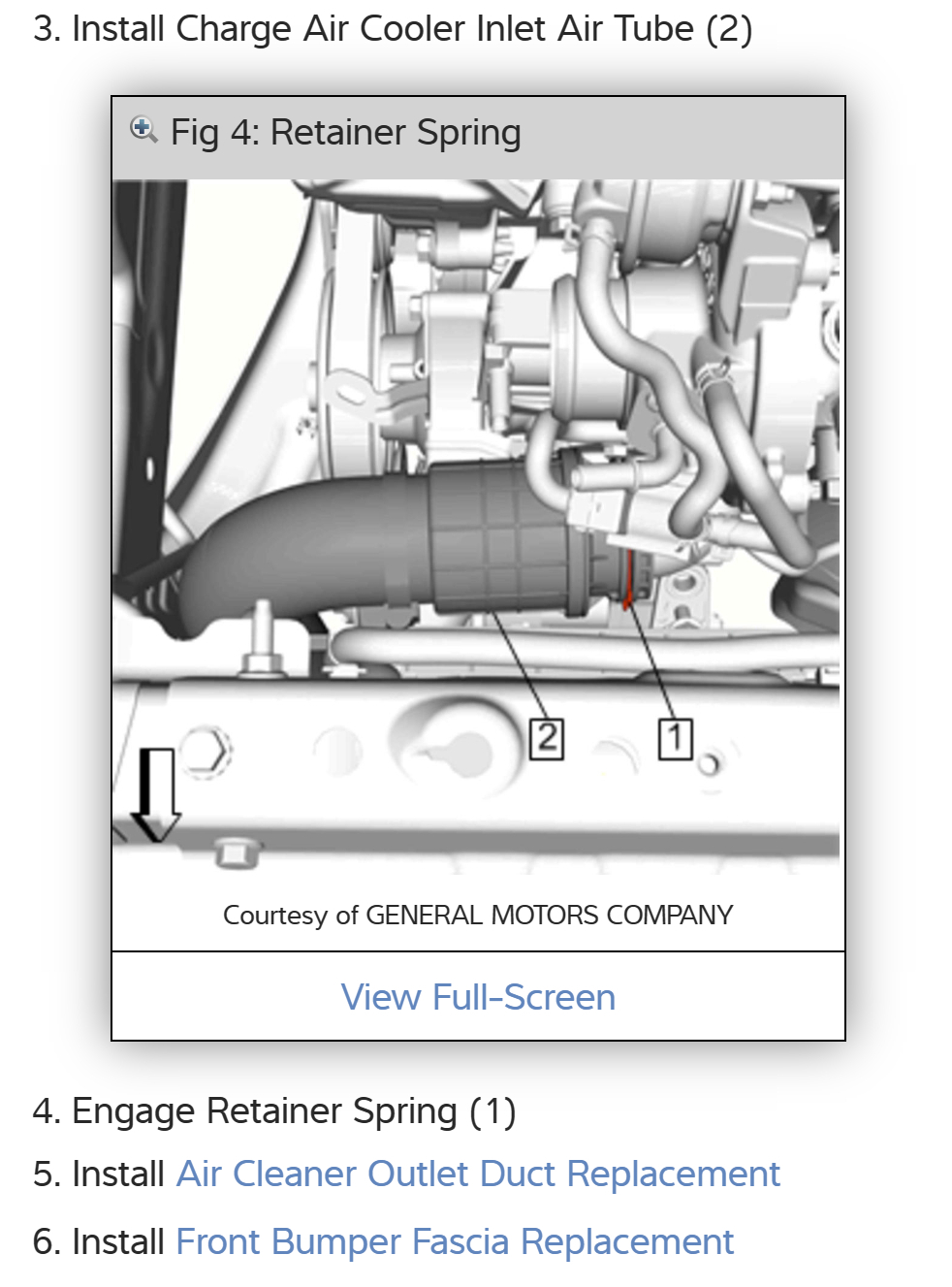The width and height of the screenshot is (952, 1287).
Task: Click the word Install in step 5
Action: coord(118,1174)
